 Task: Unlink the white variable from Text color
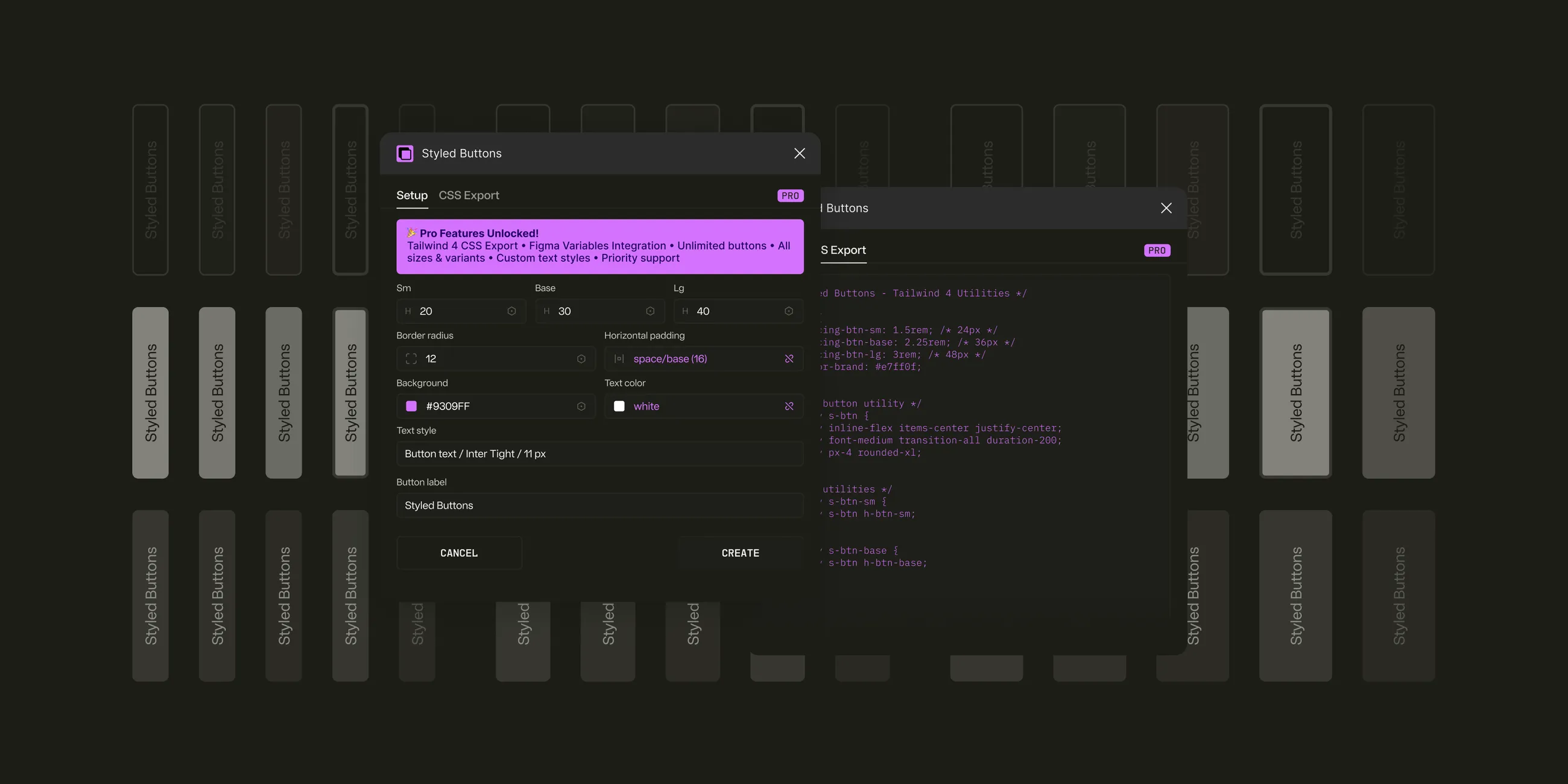point(789,406)
